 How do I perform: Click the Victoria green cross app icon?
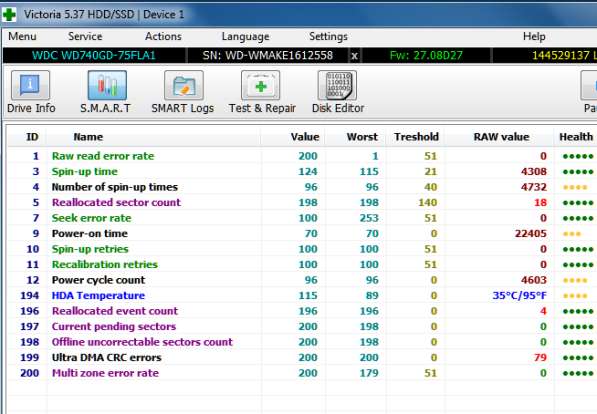point(9,15)
